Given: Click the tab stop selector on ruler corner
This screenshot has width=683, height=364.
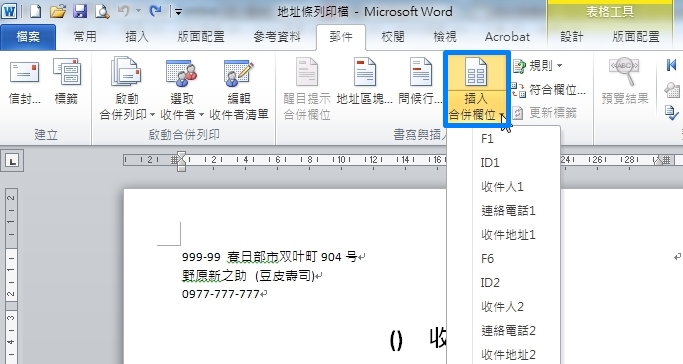Looking at the screenshot, I should [13, 162].
